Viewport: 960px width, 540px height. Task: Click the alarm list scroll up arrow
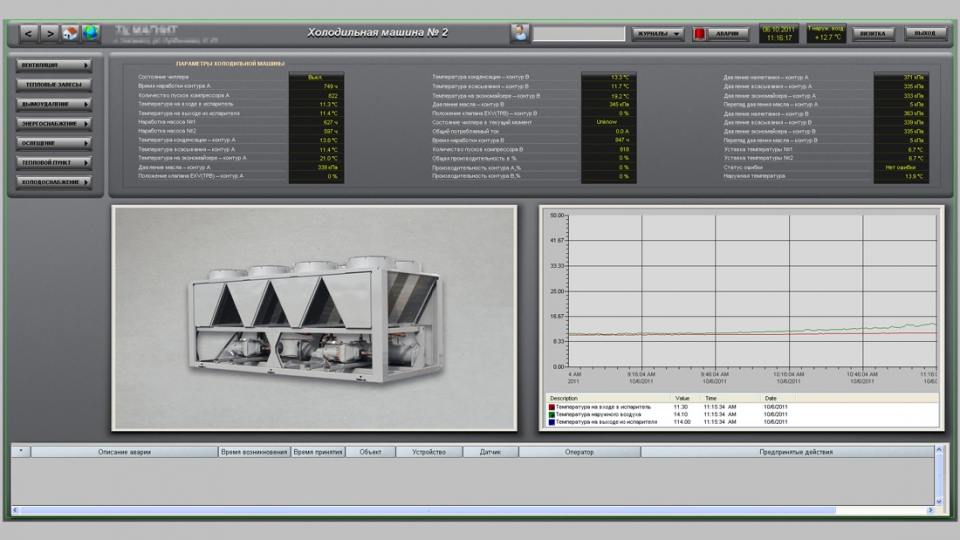coord(938,450)
